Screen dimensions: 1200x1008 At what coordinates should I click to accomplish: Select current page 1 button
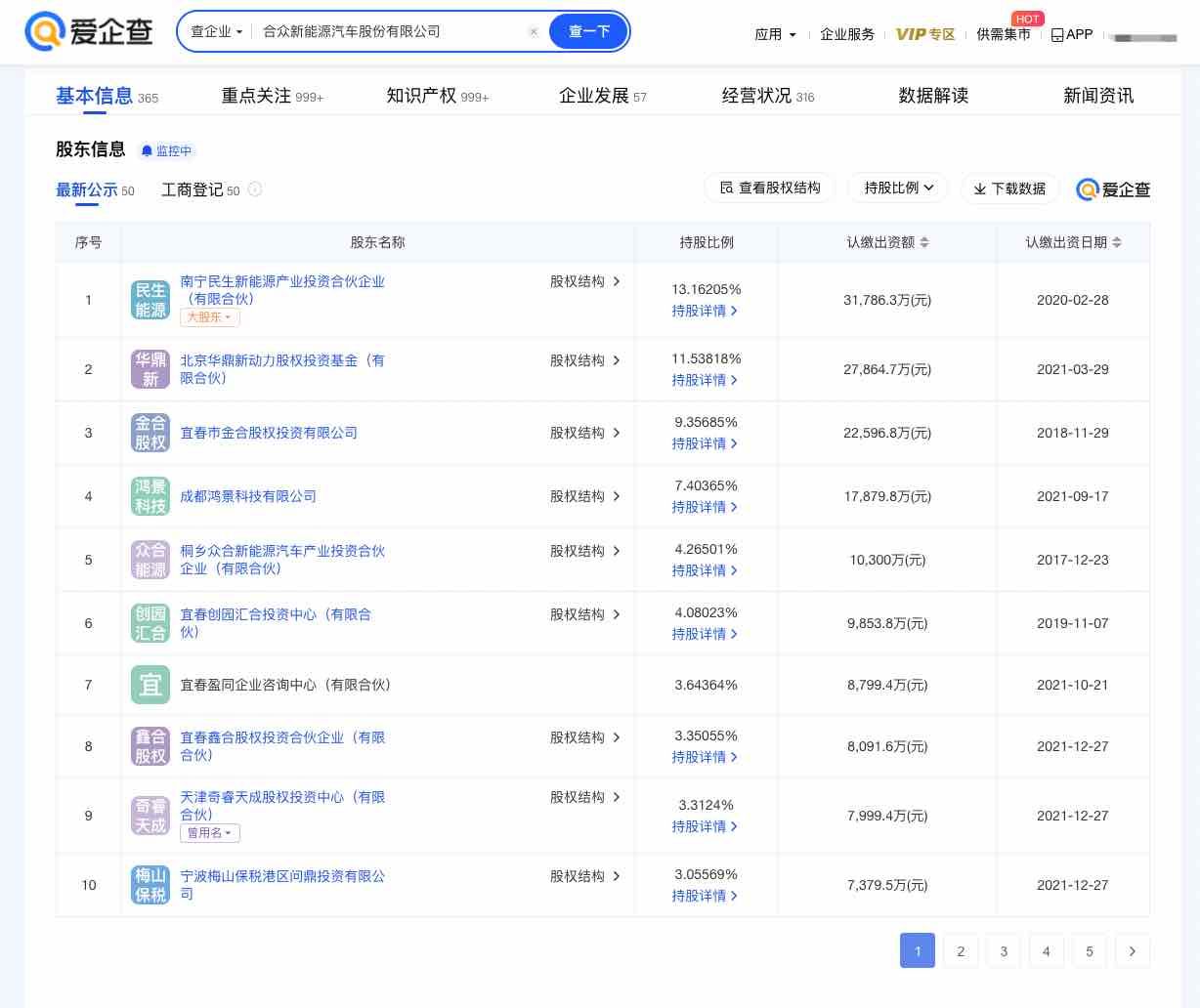[x=918, y=950]
